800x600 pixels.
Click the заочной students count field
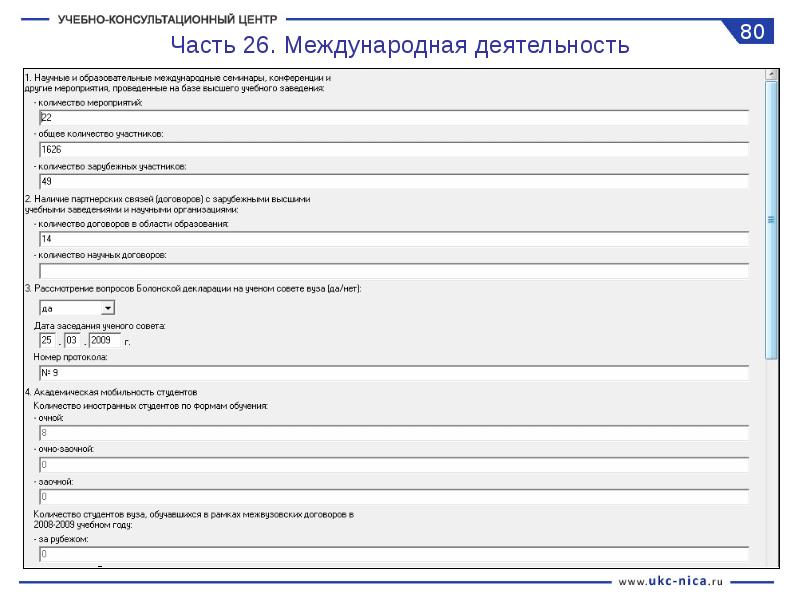[393, 496]
